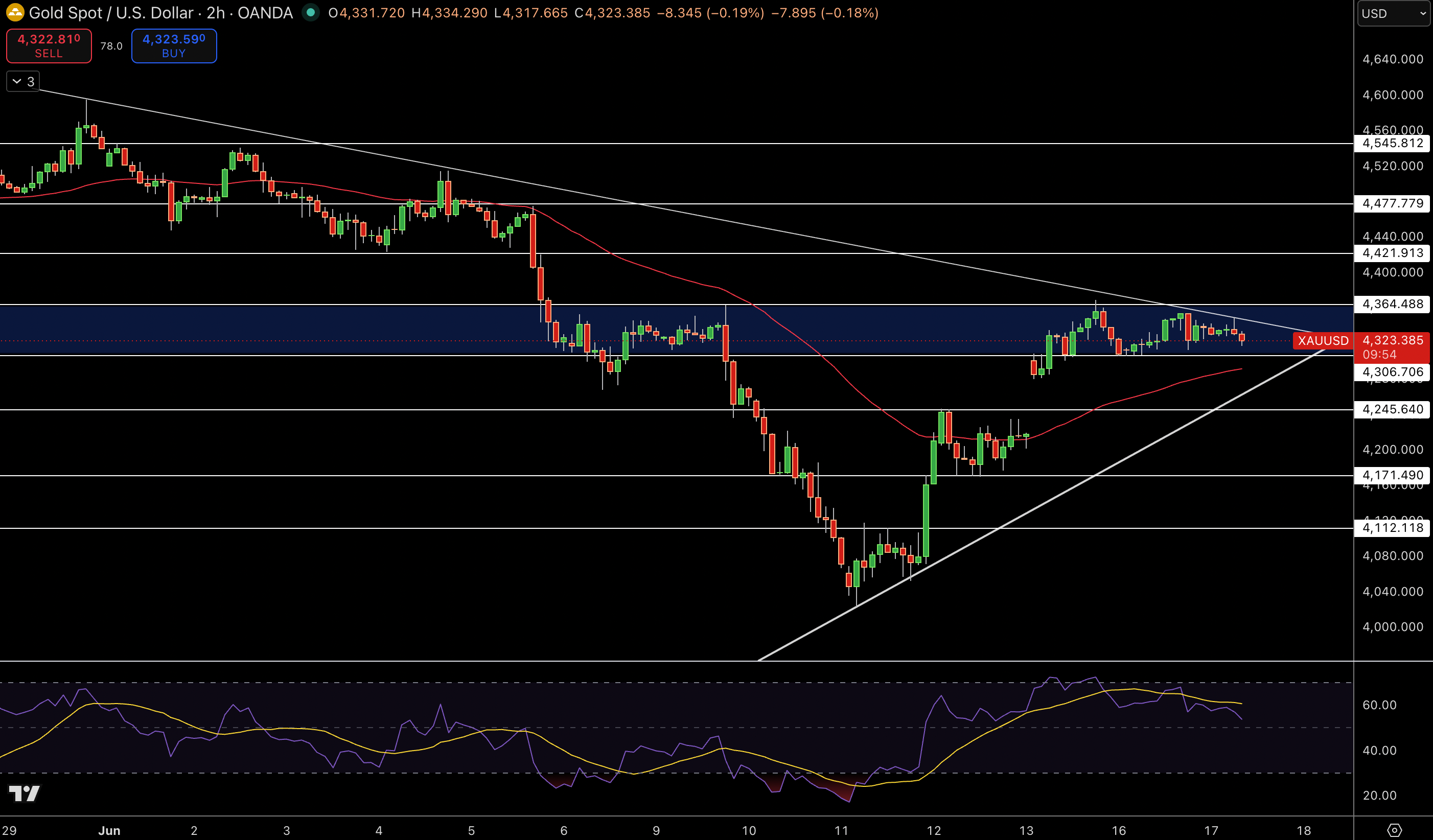Click the Gold Spot / U.S. Dollar title

click(111, 12)
